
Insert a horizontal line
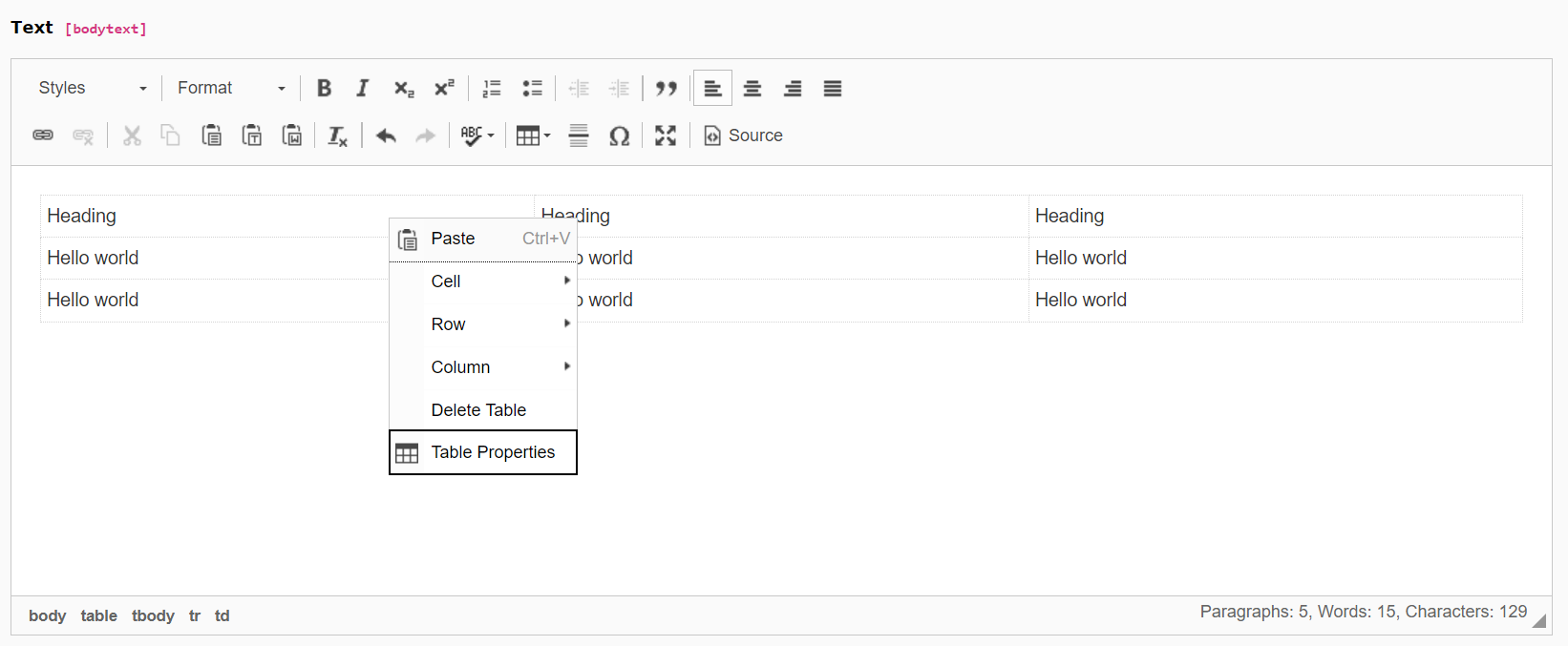click(x=579, y=135)
